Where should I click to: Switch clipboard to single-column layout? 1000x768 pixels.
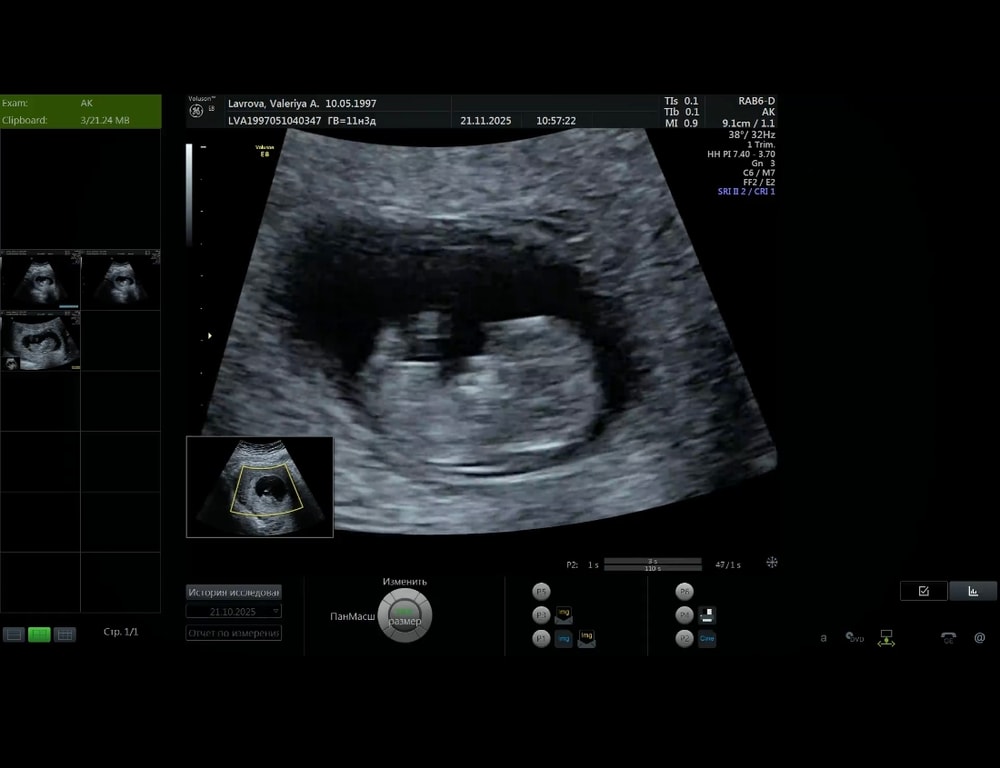tap(14, 634)
